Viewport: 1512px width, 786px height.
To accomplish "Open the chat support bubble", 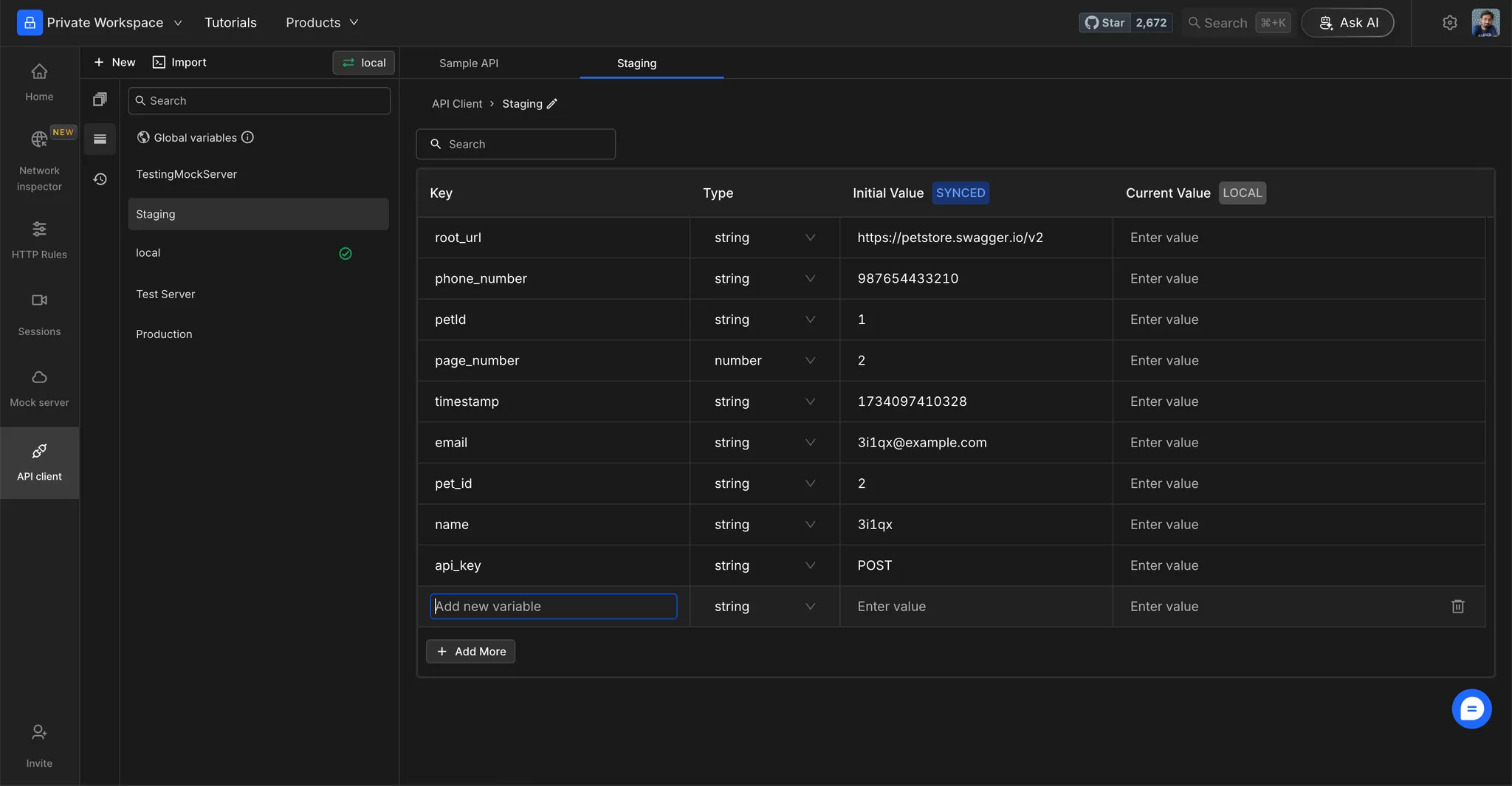I will coord(1471,709).
